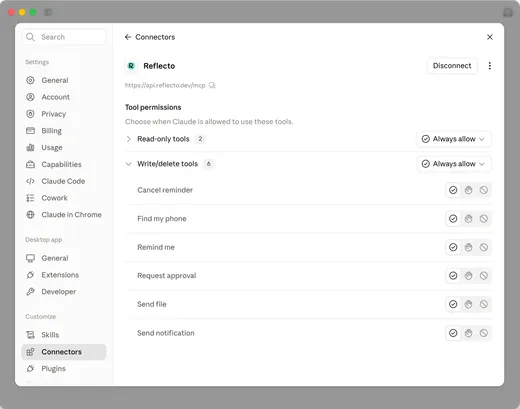Click the ghost icon at top right of window
This screenshot has width=520, height=409.
click(508, 12)
